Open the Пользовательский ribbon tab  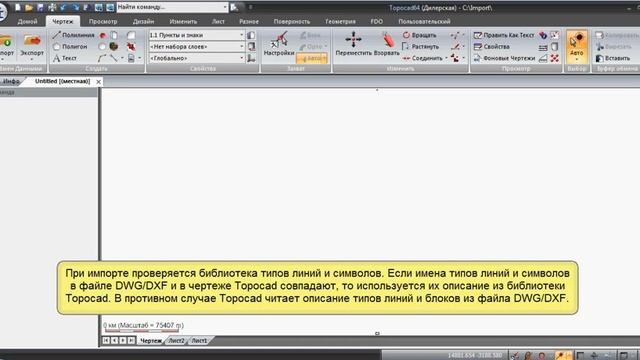click(424, 21)
